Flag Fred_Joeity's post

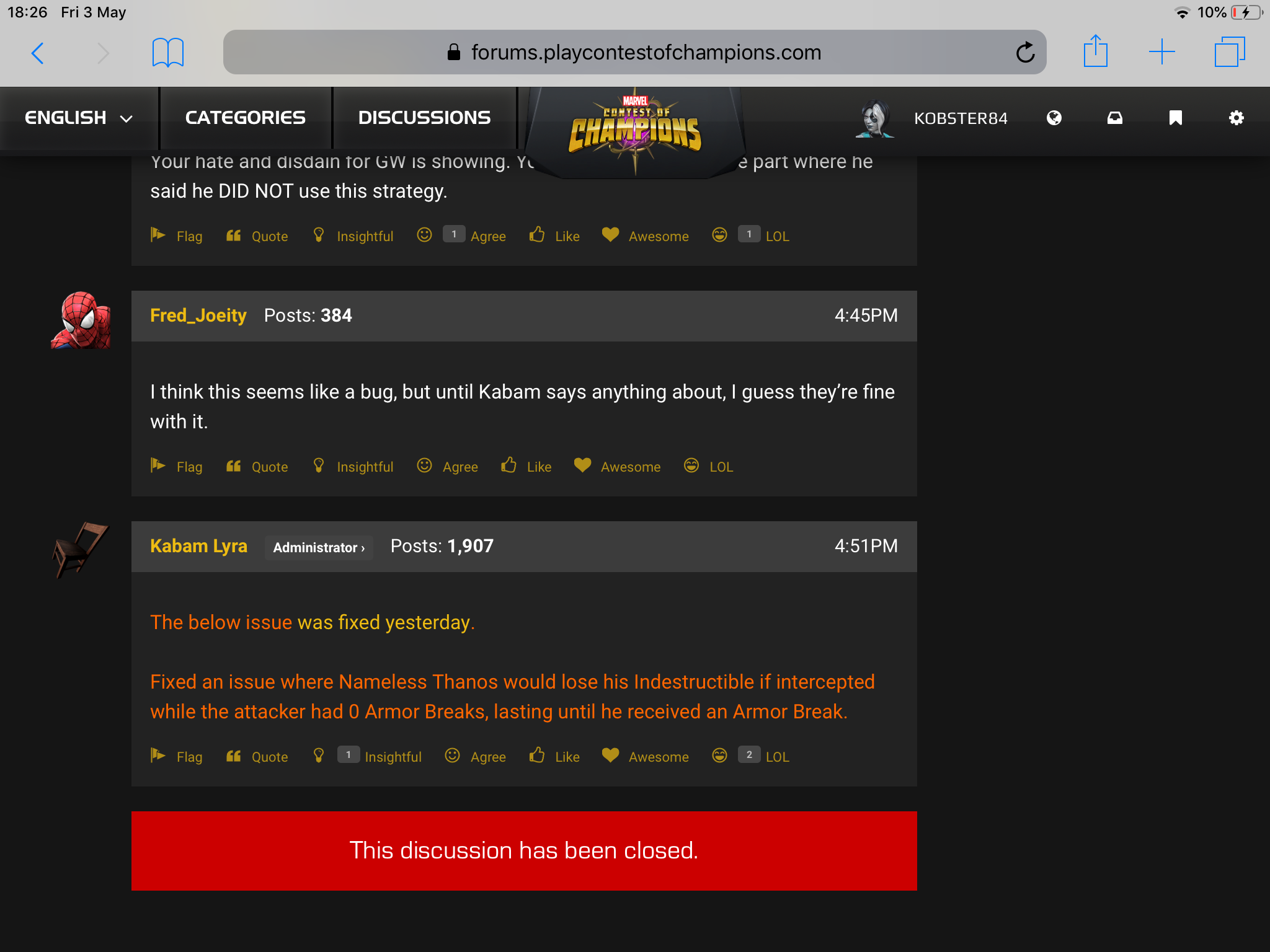(x=176, y=466)
